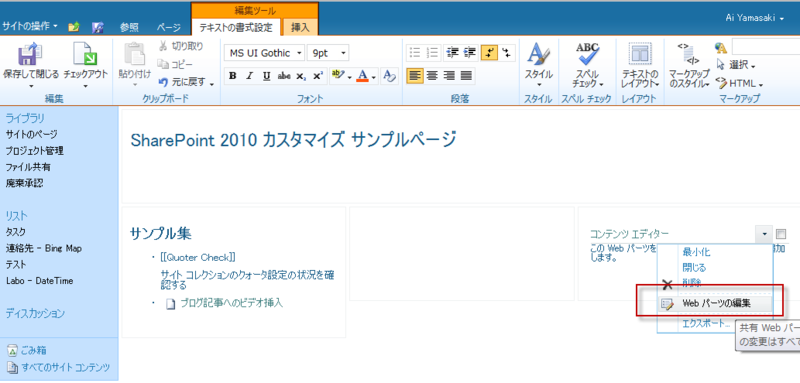Cut the selection with 切り取り
The height and width of the screenshot is (383, 800).
[x=181, y=46]
